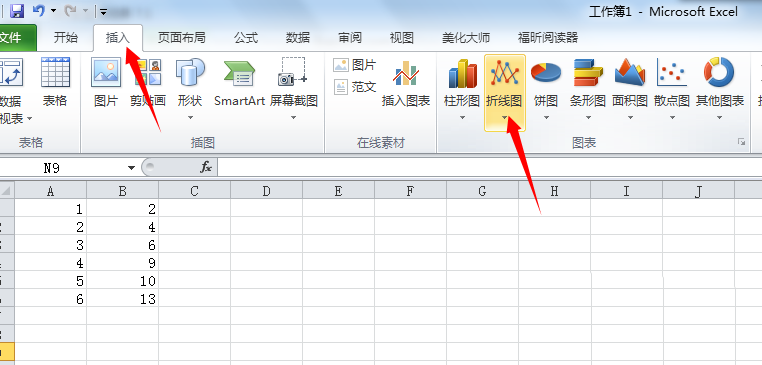This screenshot has width=762, height=365.
Task: Click the Undo arrow icon
Action: pos(39,10)
